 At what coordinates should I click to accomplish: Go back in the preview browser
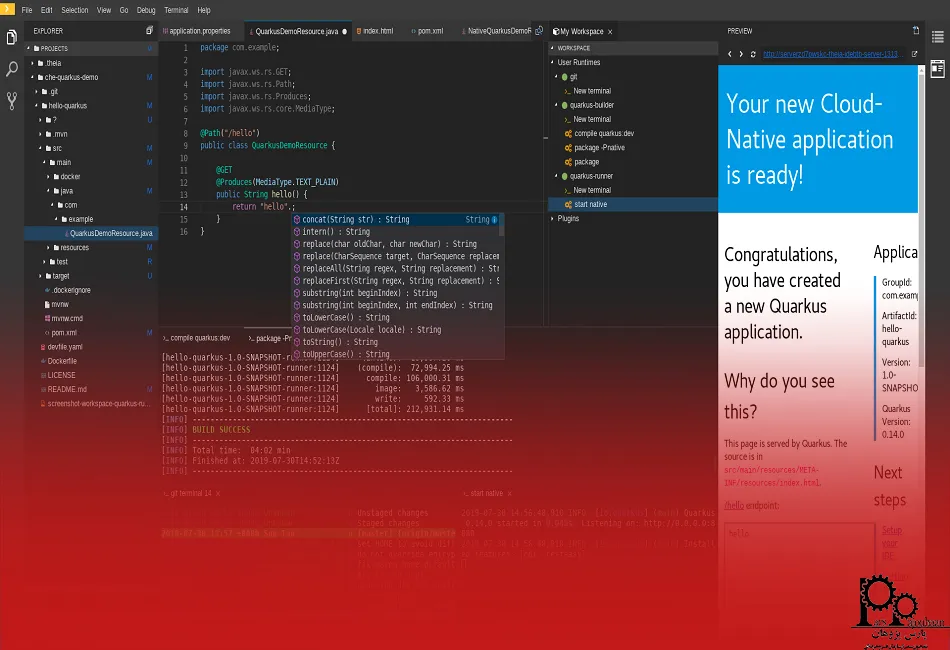[729, 54]
